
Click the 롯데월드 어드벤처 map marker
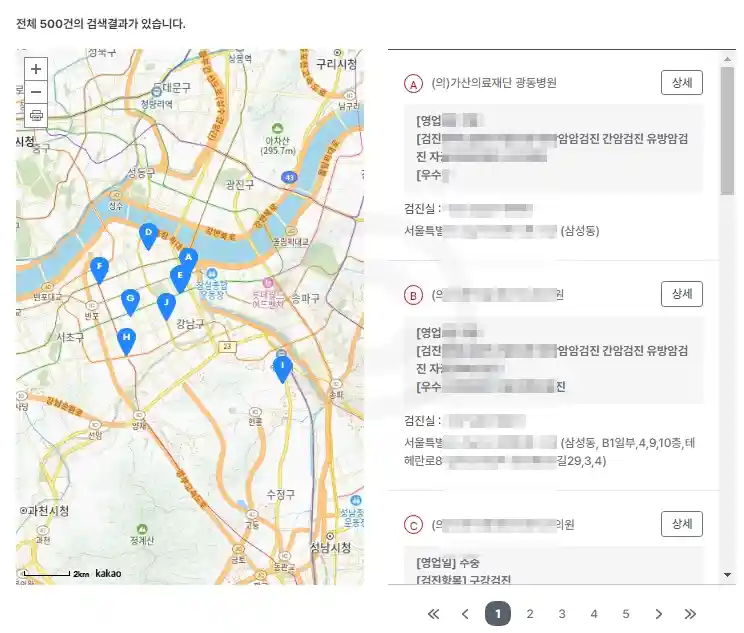[x=268, y=283]
